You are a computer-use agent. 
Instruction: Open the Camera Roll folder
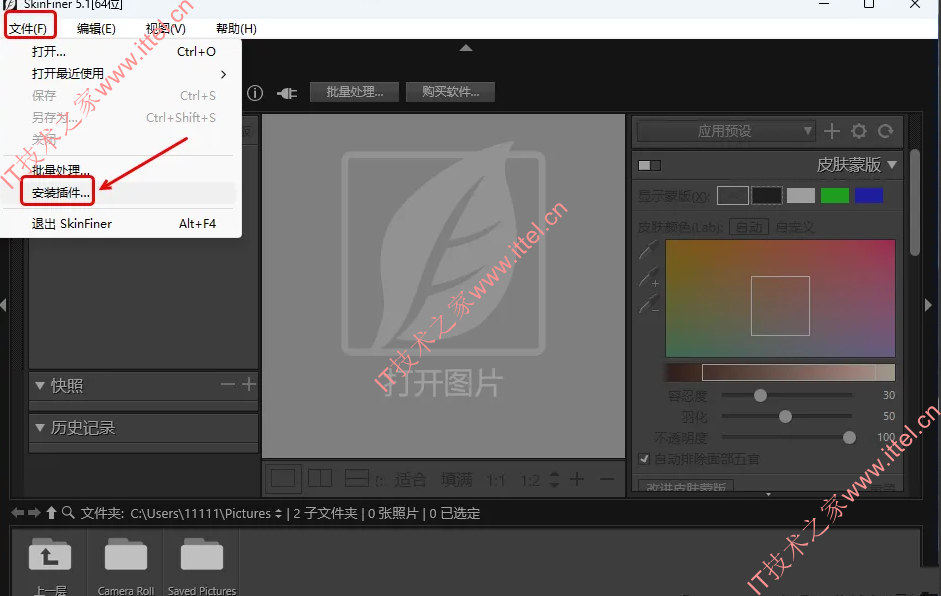click(125, 565)
